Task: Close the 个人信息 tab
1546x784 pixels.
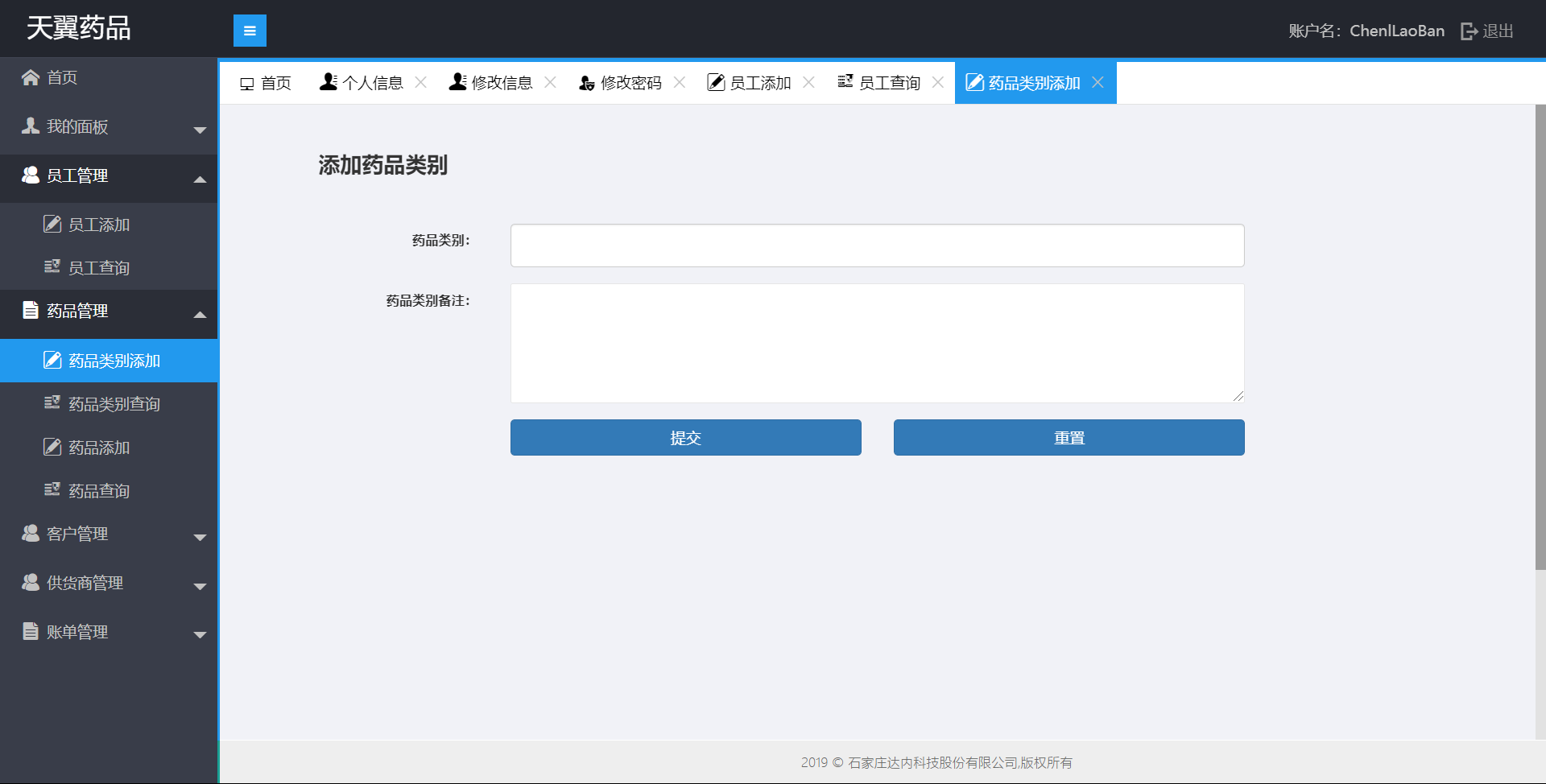Action: [420, 82]
